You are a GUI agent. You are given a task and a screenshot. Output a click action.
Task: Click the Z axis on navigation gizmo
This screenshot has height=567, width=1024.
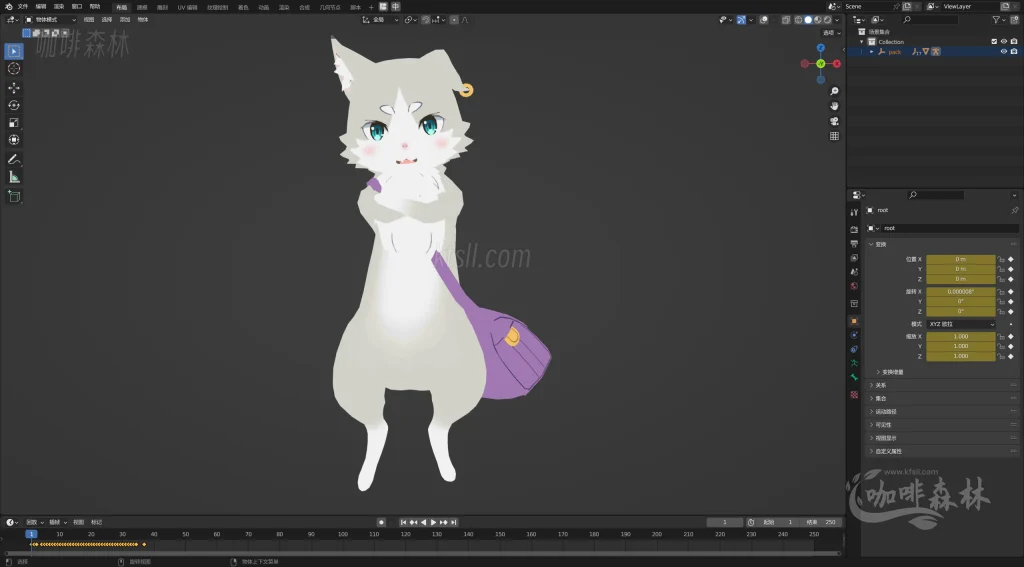[821, 48]
